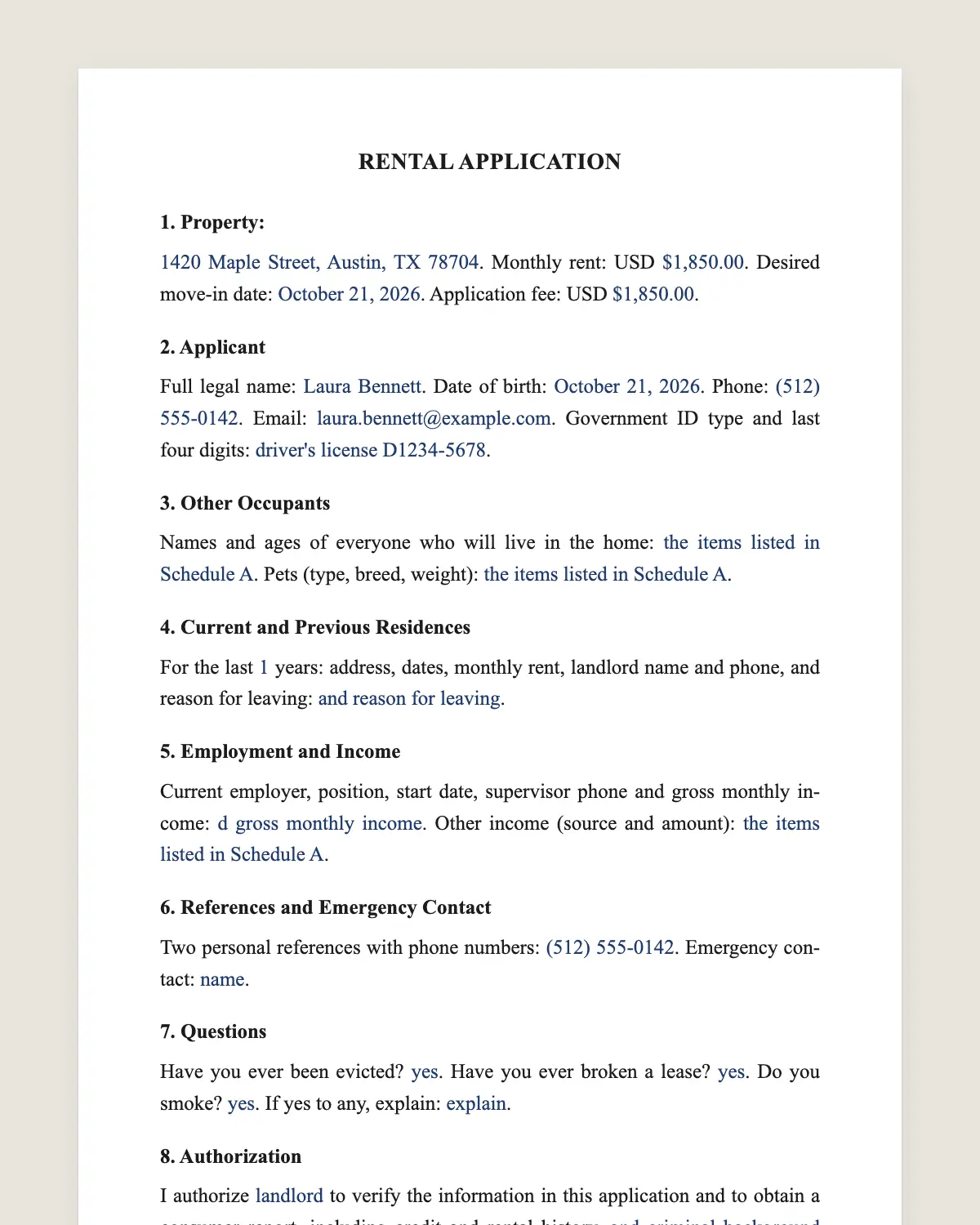Click the "4. Current and Previous Residences" heading

tap(315, 627)
